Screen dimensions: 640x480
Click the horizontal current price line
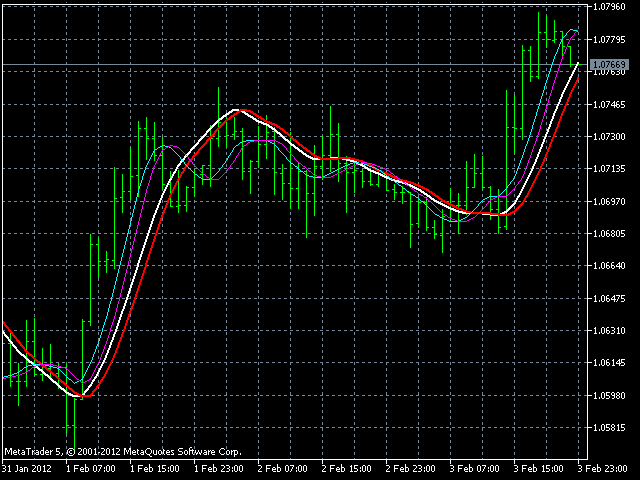coord(300,65)
